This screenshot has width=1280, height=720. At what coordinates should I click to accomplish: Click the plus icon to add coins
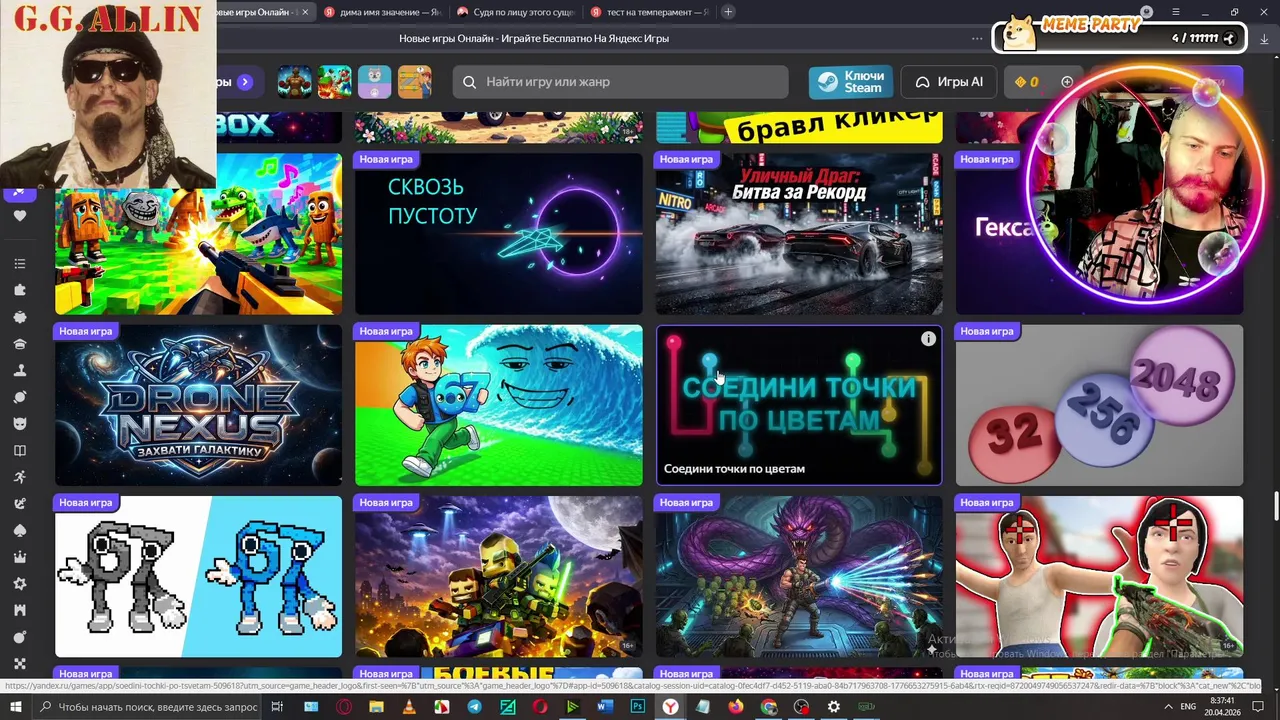[1067, 82]
